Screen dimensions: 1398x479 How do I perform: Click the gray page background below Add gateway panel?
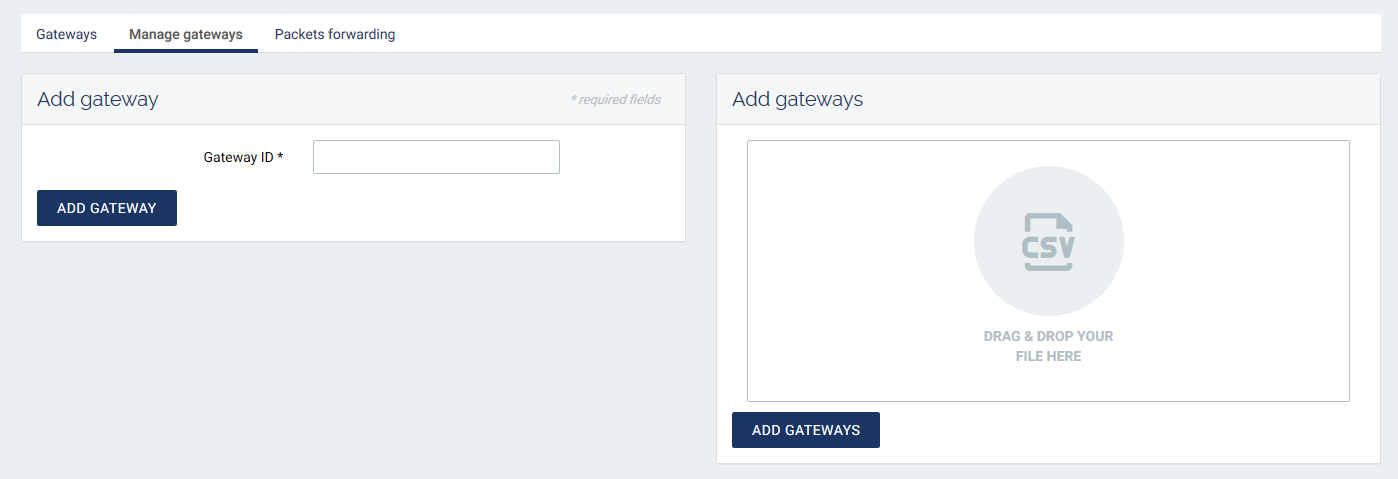pos(350,360)
